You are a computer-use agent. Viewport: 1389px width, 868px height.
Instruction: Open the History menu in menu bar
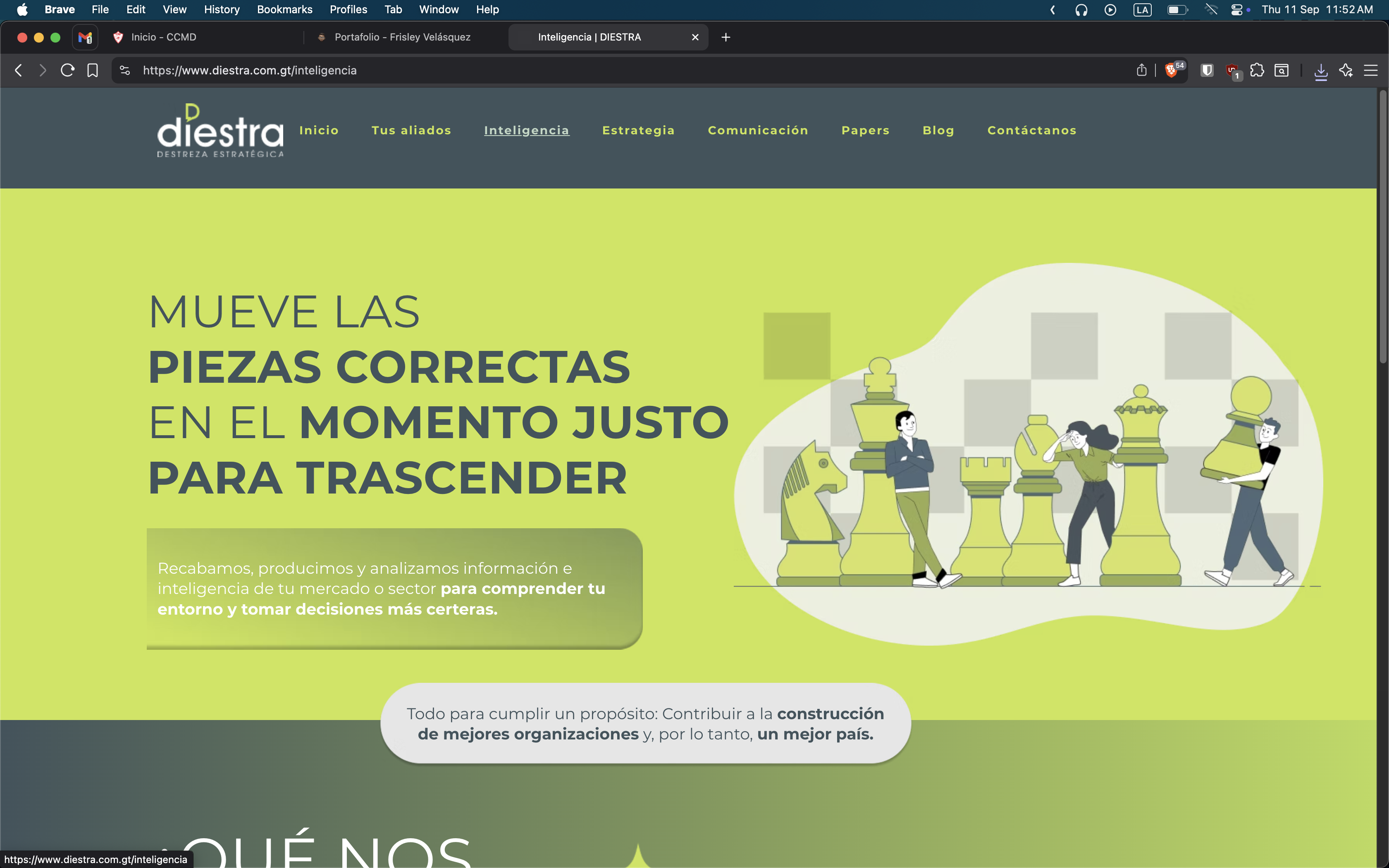coord(222,10)
